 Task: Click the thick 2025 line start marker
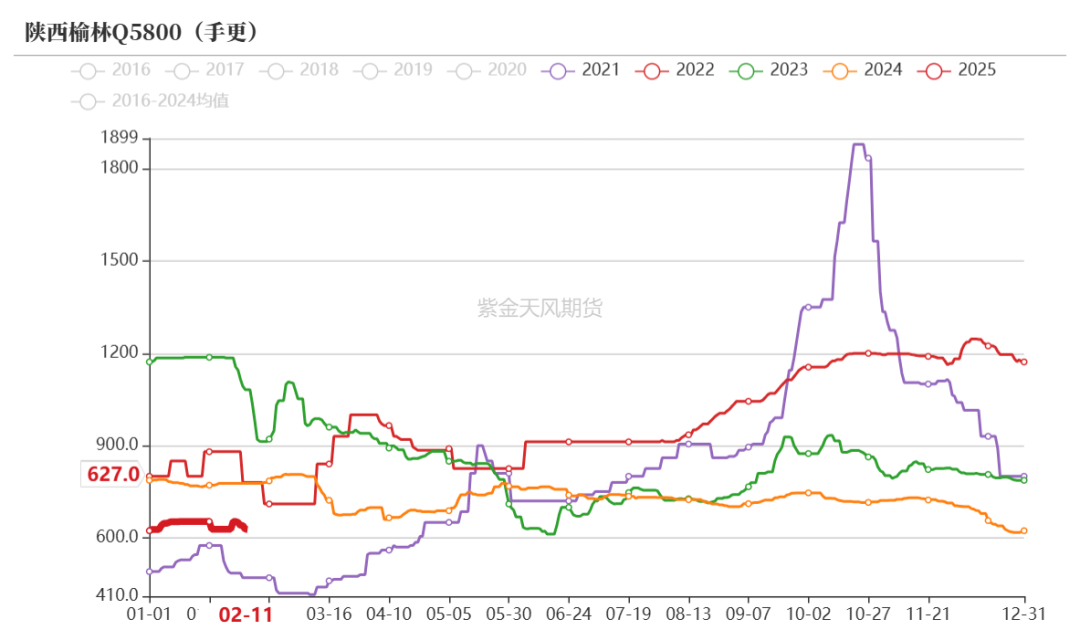(x=149, y=530)
